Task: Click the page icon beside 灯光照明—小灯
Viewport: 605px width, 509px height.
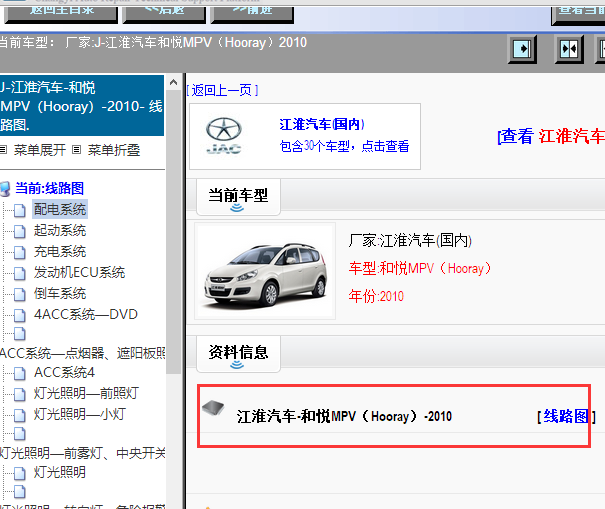Action: 20,415
